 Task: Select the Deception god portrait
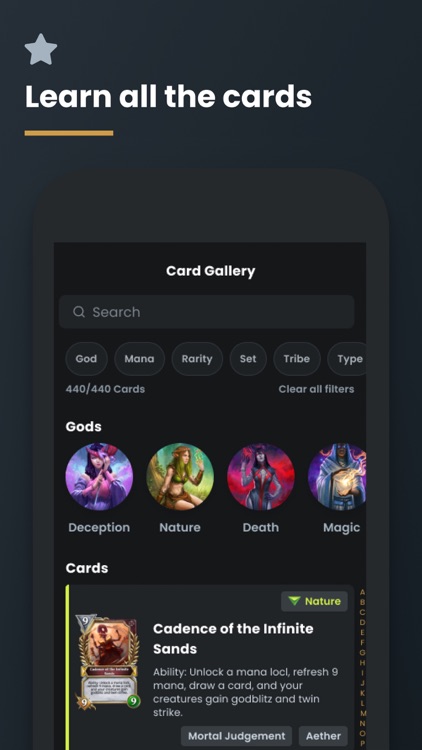point(99,477)
